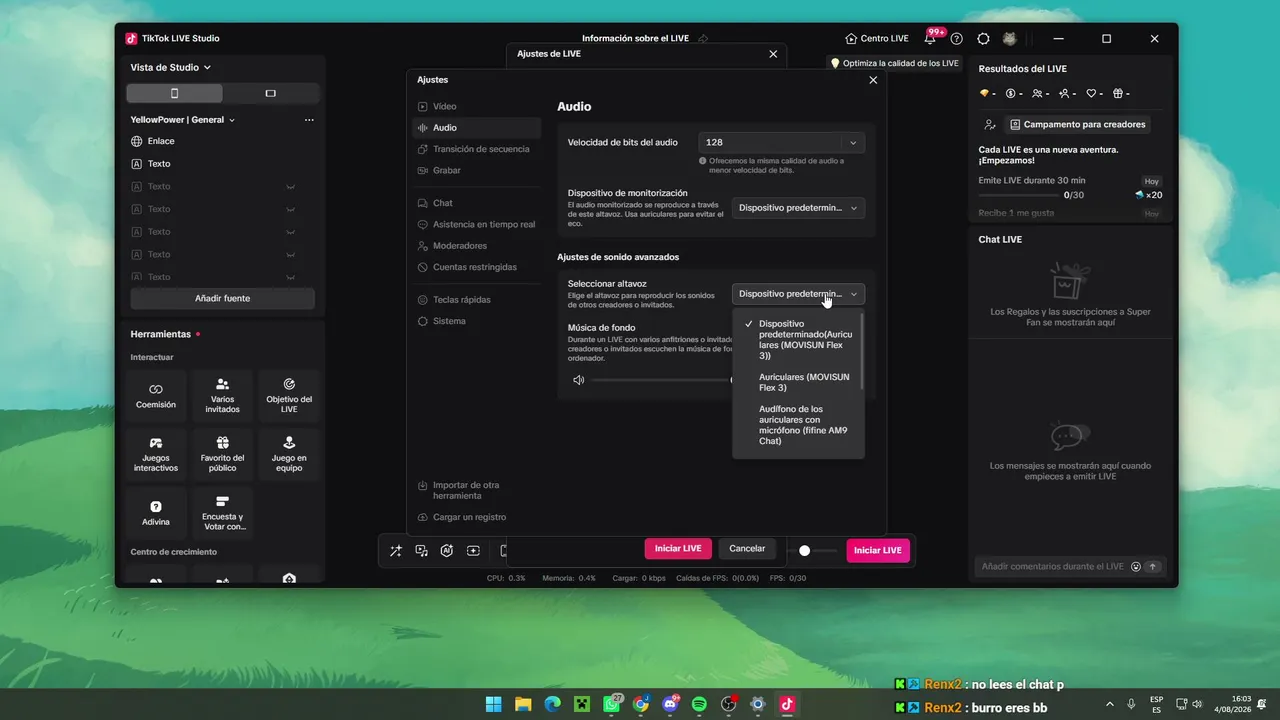Open Transición de secuencia settings
1280x720 pixels.
tap(476, 149)
